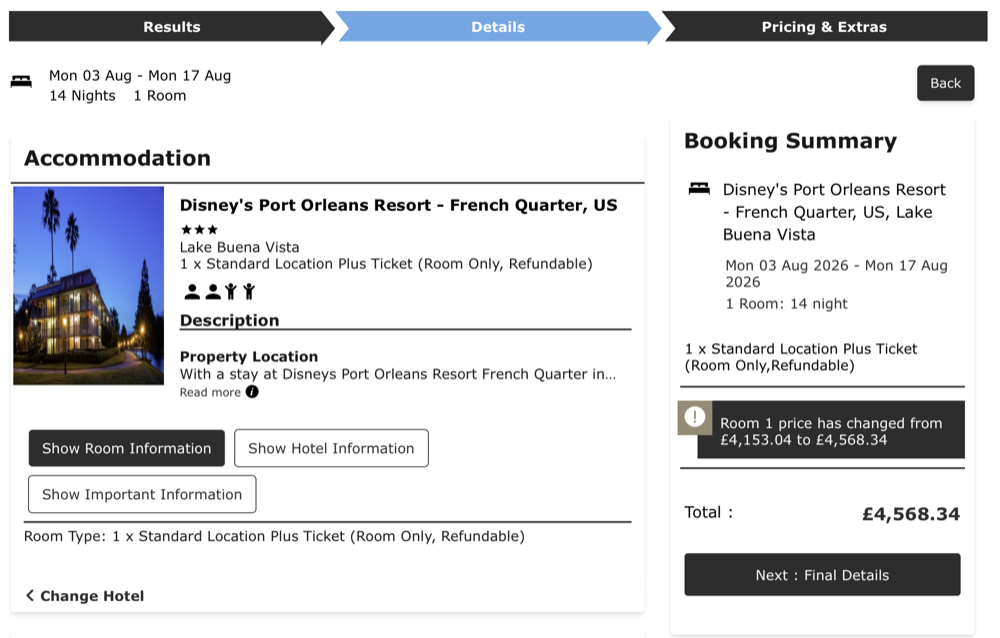Select the Details step tab
Screen dimensions: 1000x638
click(498, 27)
